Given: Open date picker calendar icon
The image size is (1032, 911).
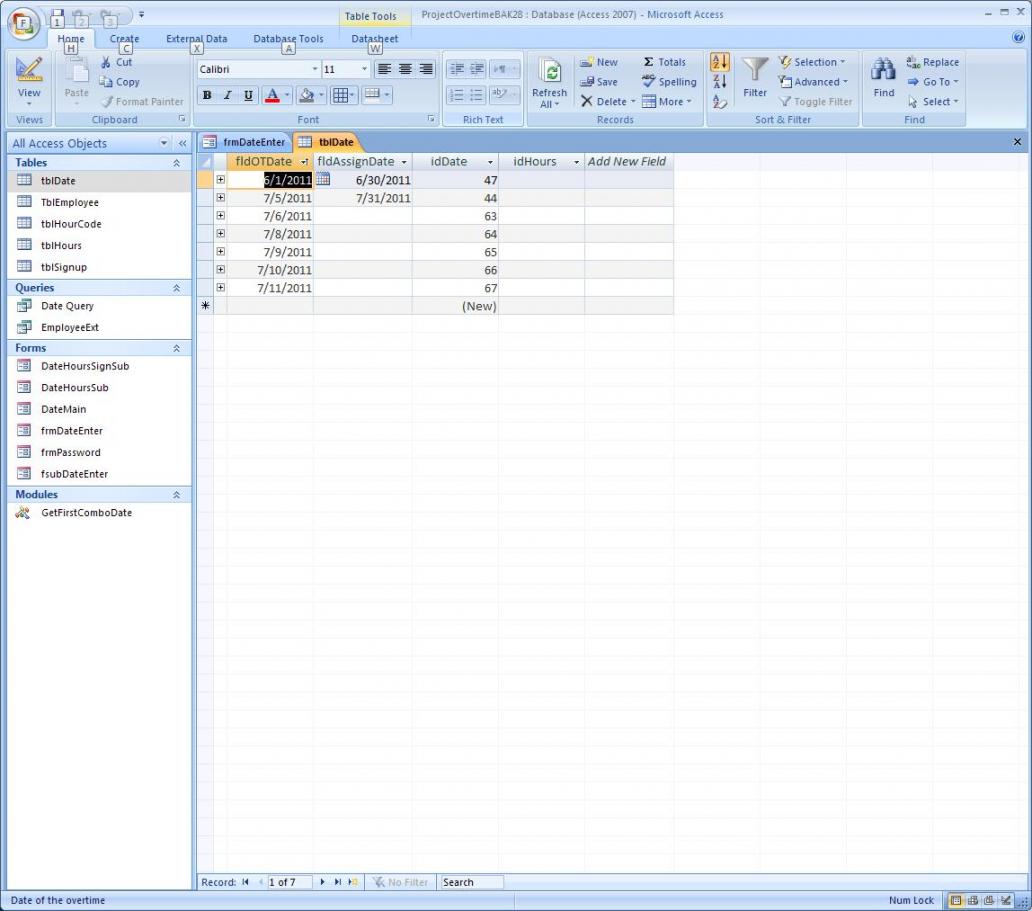Looking at the screenshot, I should [x=322, y=178].
